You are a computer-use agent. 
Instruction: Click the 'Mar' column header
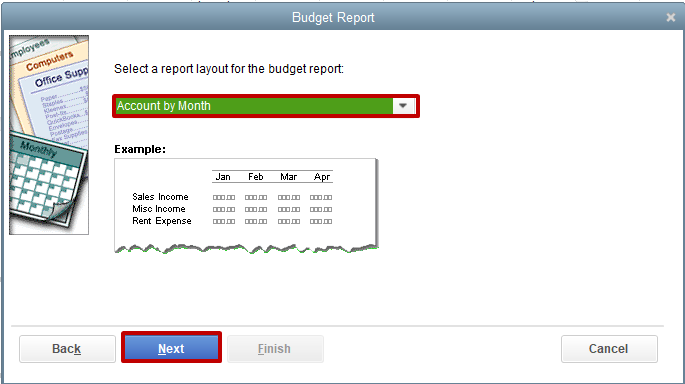[288, 176]
